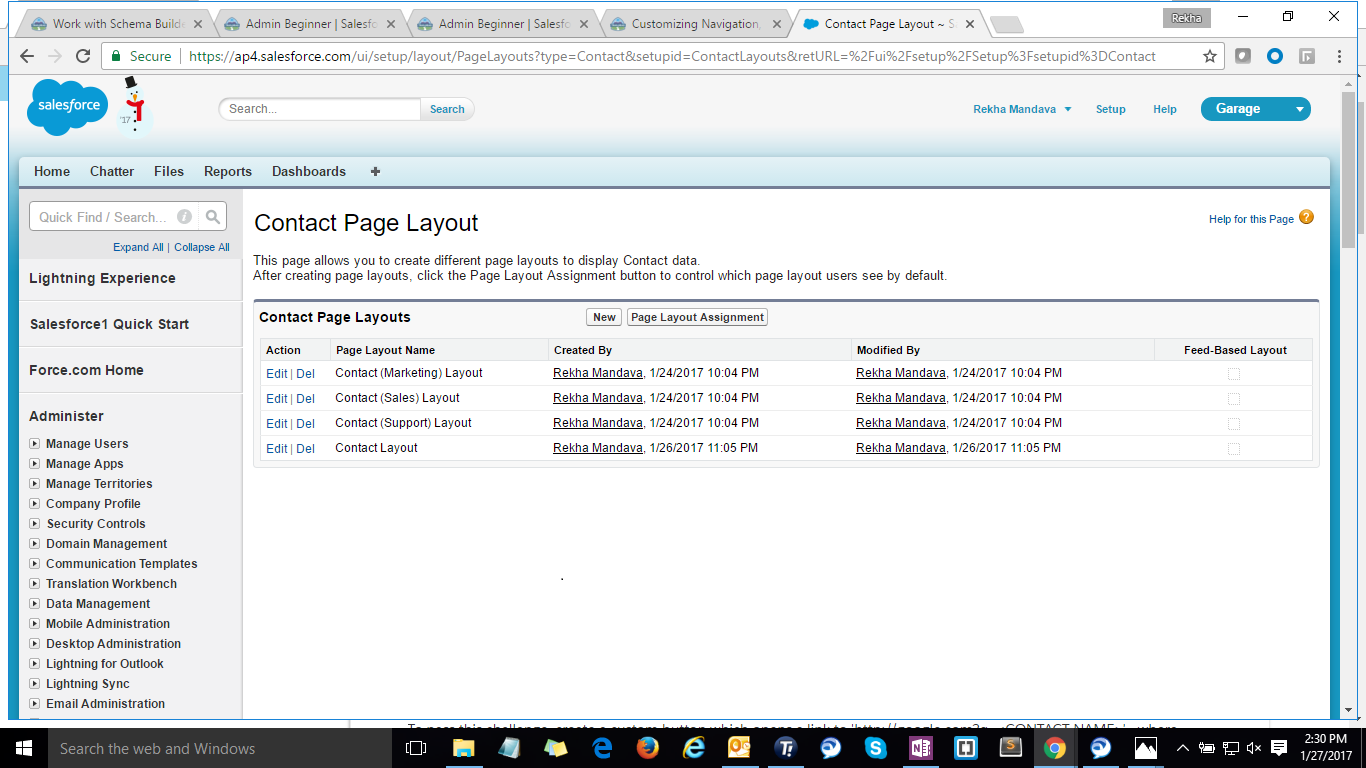Click the Search button in header

(x=447, y=109)
